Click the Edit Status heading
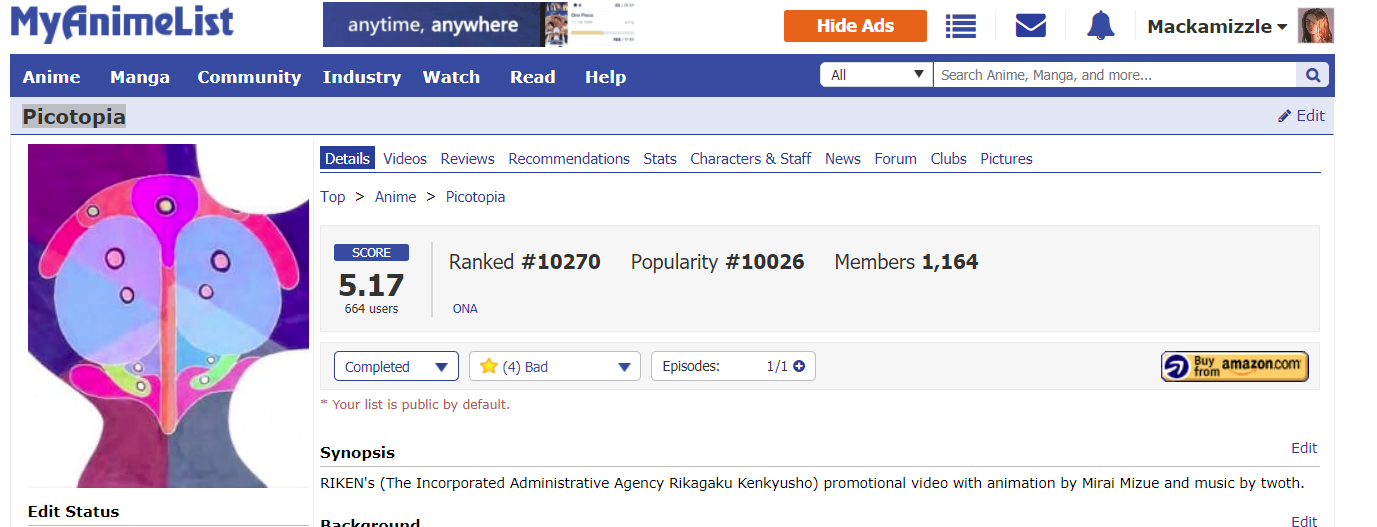Screen dimensions: 1377x527 click(x=73, y=511)
